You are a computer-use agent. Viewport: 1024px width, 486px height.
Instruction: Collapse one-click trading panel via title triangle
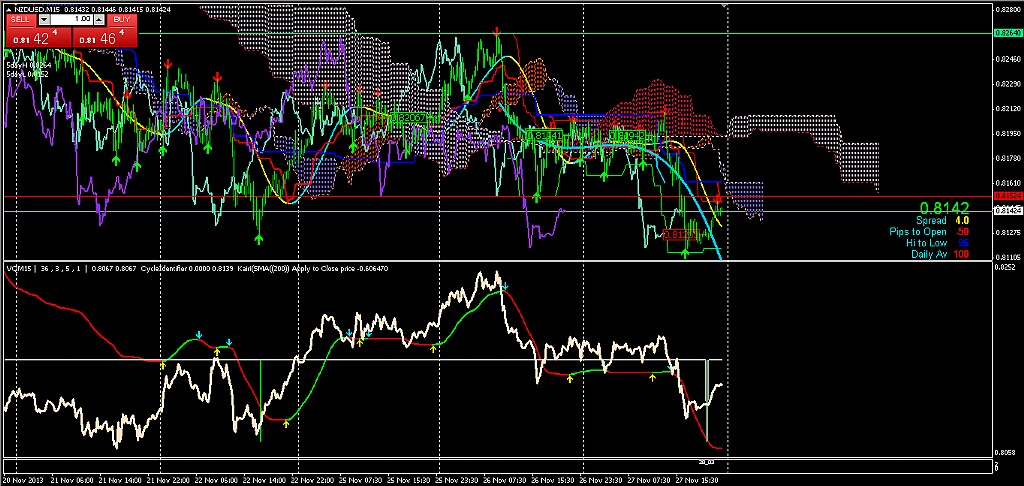(7, 10)
